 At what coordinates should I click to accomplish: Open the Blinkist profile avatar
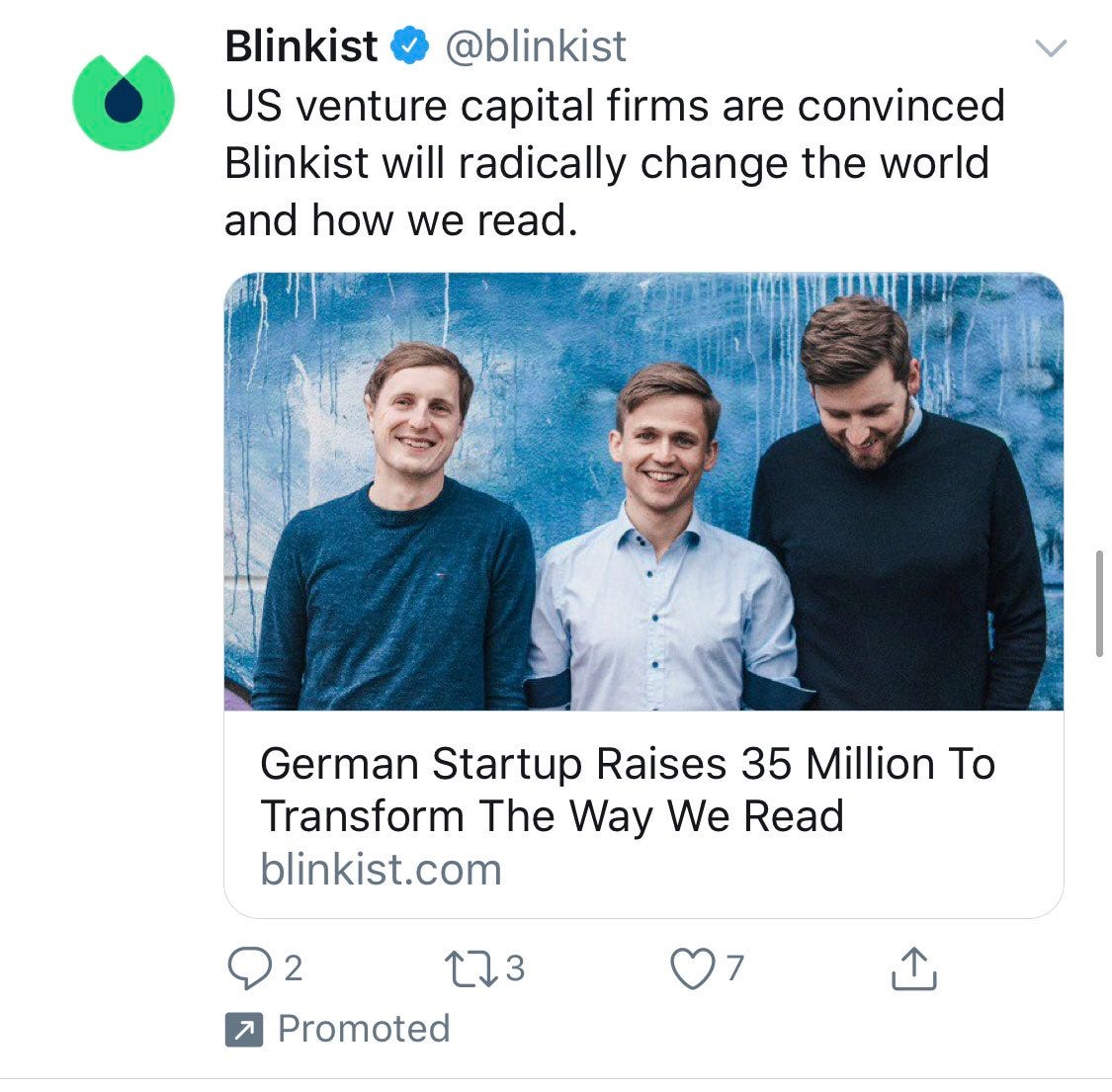point(124,102)
